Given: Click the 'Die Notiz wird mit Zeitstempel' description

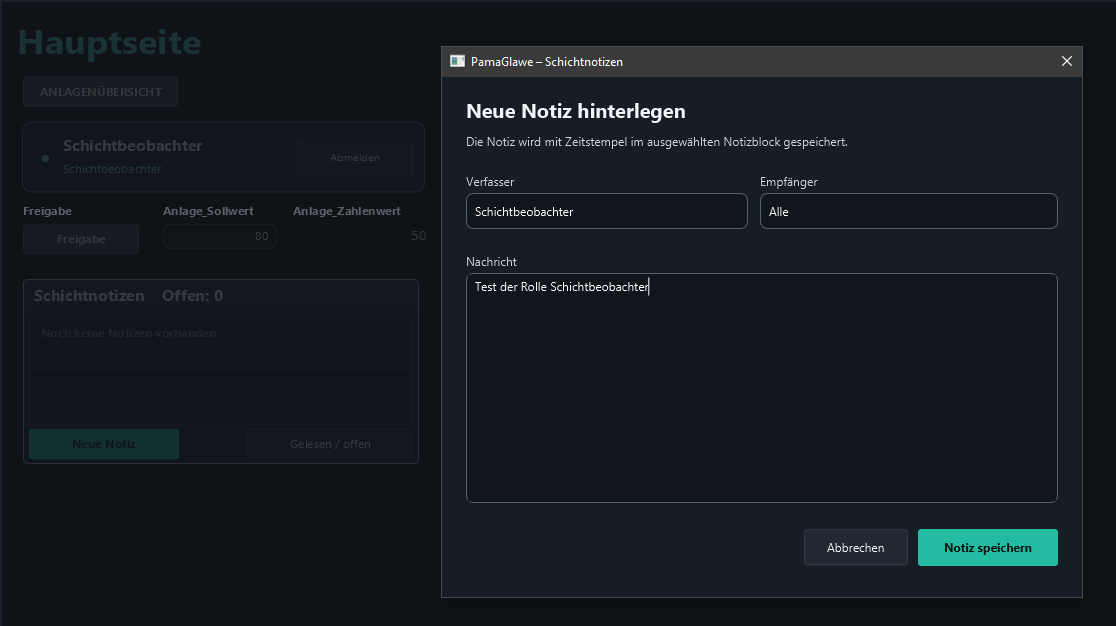Looking at the screenshot, I should 657,142.
